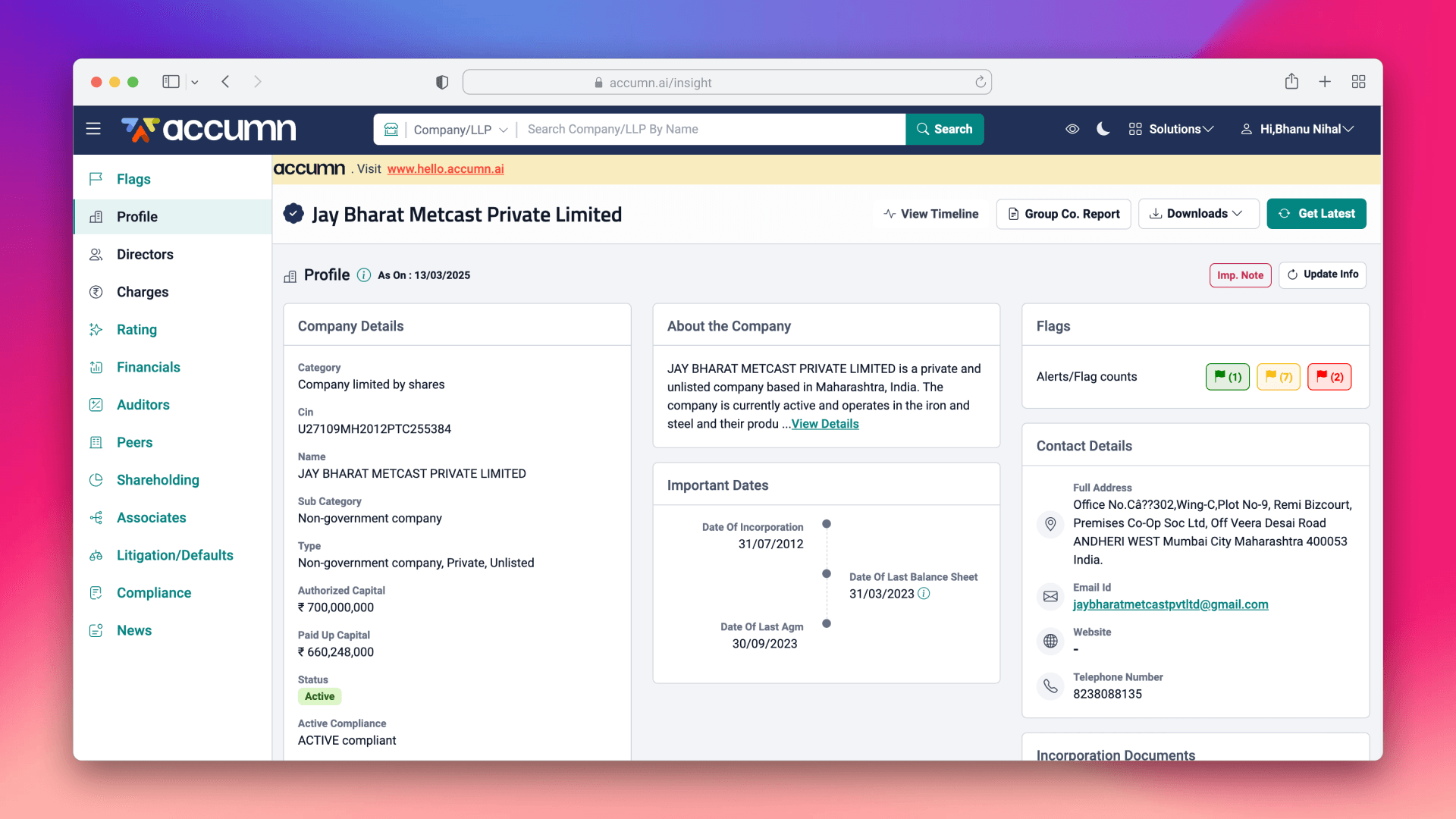This screenshot has width=1456, height=819.
Task: Click the company building icon in search bar
Action: coord(391,130)
